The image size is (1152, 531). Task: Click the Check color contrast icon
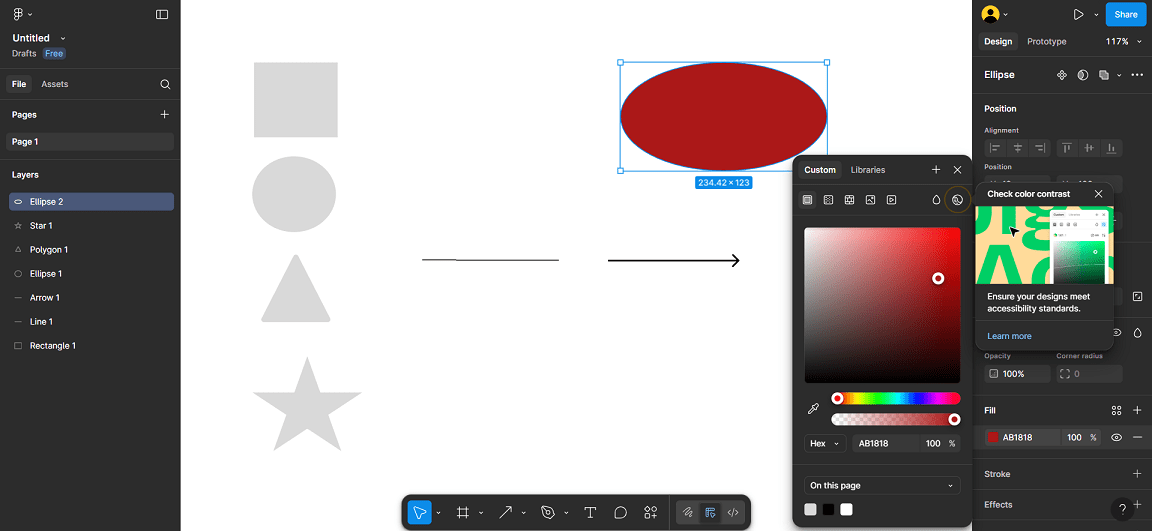(957, 200)
